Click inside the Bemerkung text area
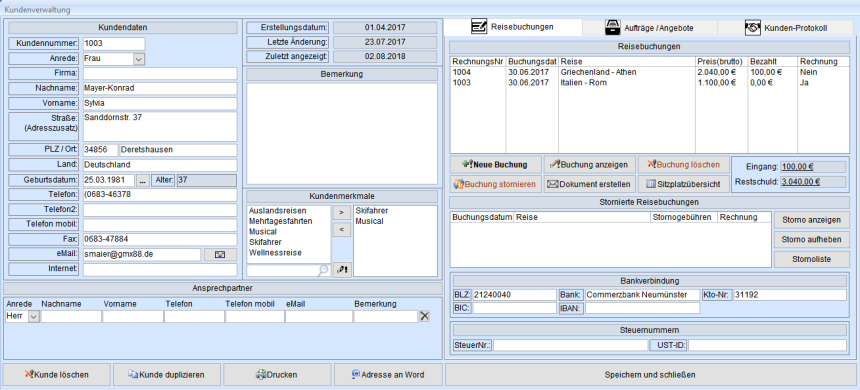The height and width of the screenshot is (390, 860). pyautogui.click(x=342, y=133)
